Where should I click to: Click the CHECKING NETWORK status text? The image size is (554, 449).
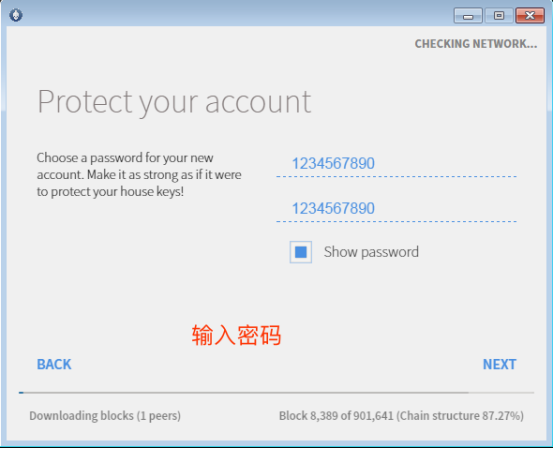(x=476, y=44)
